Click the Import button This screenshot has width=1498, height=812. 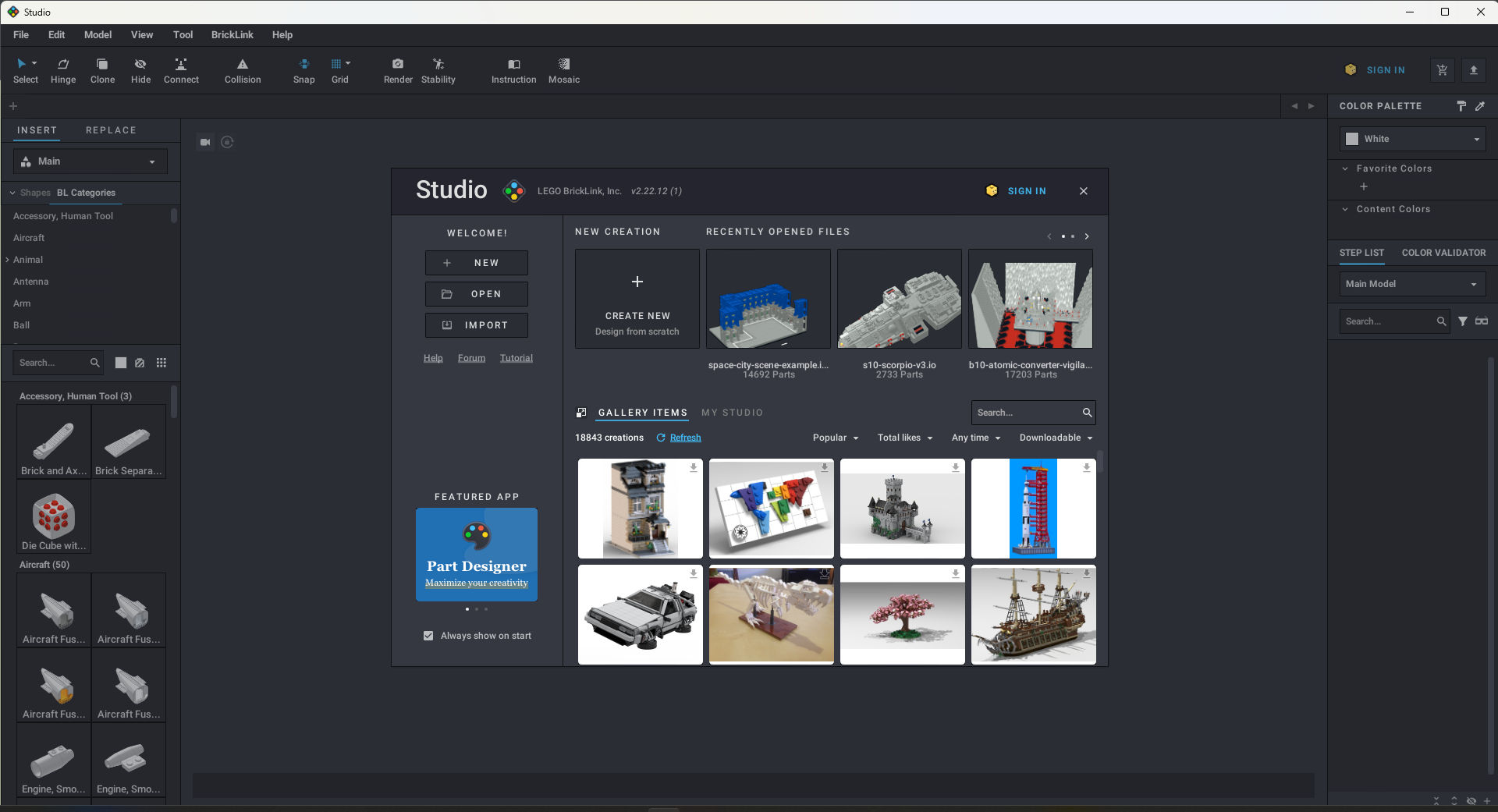[x=476, y=325]
